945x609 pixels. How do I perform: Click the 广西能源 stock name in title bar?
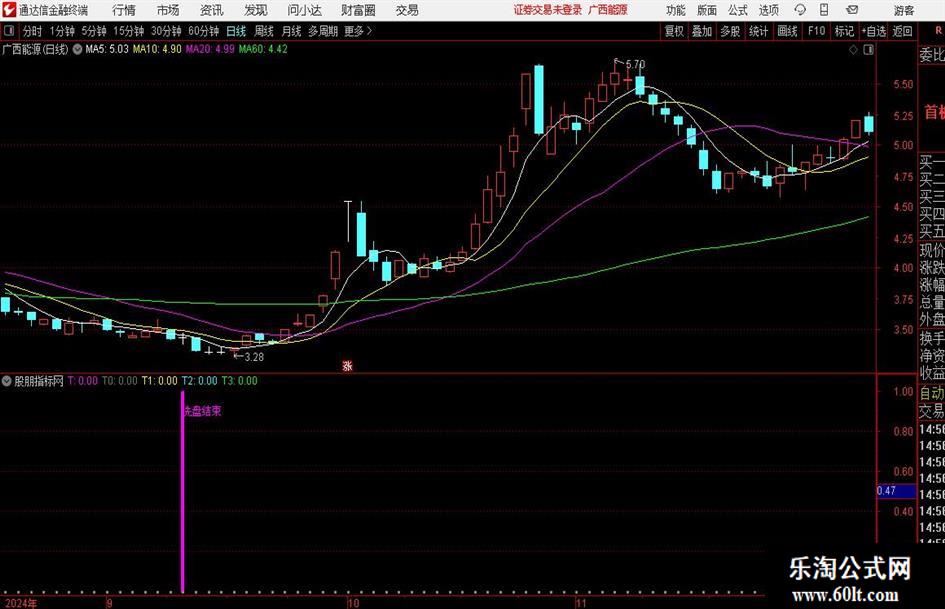pos(608,10)
